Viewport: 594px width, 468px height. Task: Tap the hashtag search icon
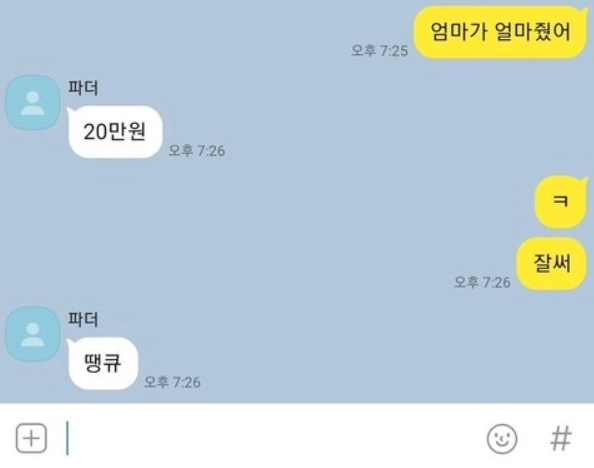click(561, 438)
